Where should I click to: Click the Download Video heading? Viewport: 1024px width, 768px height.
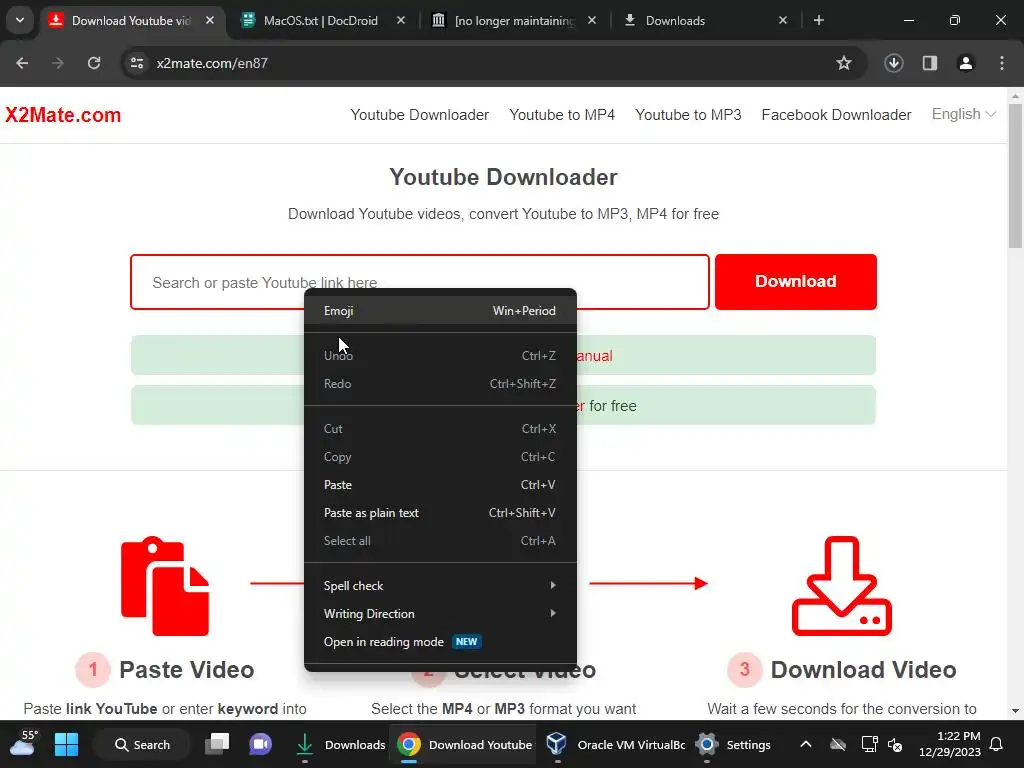(863, 670)
